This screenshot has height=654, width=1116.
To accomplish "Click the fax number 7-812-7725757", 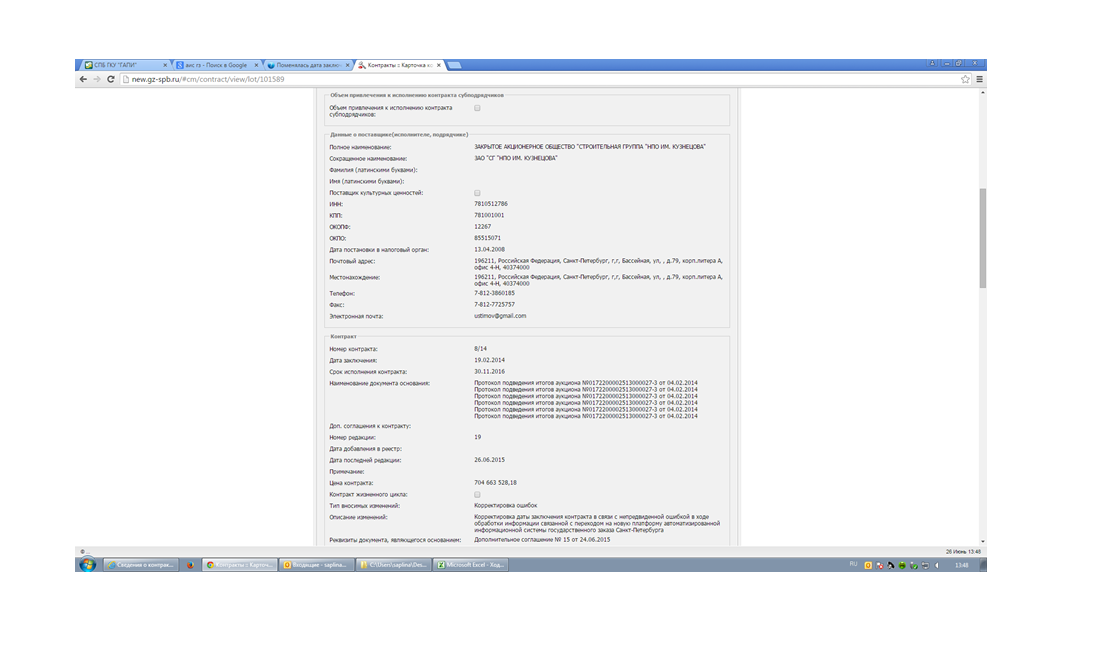I will click(495, 305).
